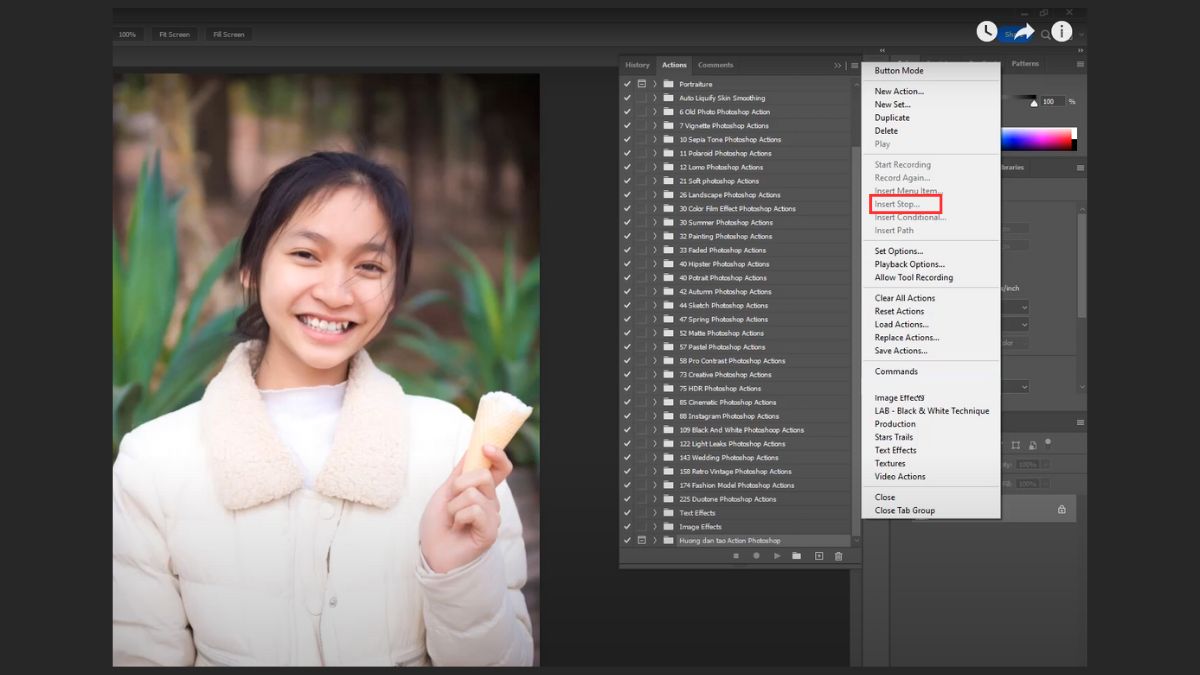
Task: Choose Duplicate from the panel menu
Action: (892, 118)
